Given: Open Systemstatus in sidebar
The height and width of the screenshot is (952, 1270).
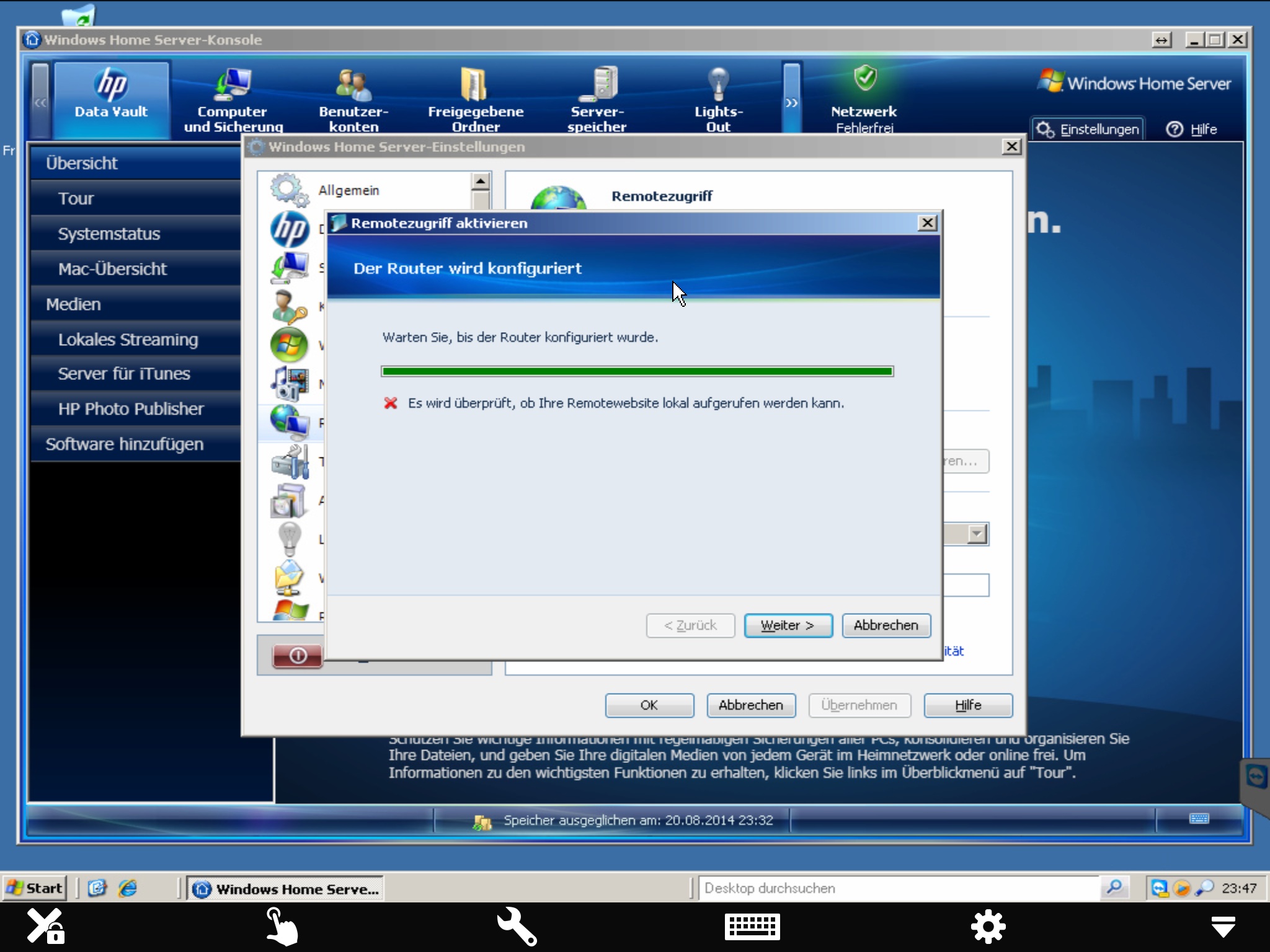Looking at the screenshot, I should pos(136,234).
